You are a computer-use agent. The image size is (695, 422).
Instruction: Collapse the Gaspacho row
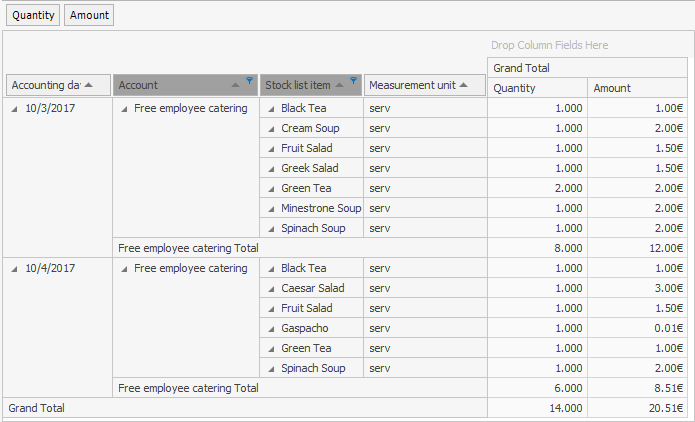(x=270, y=329)
